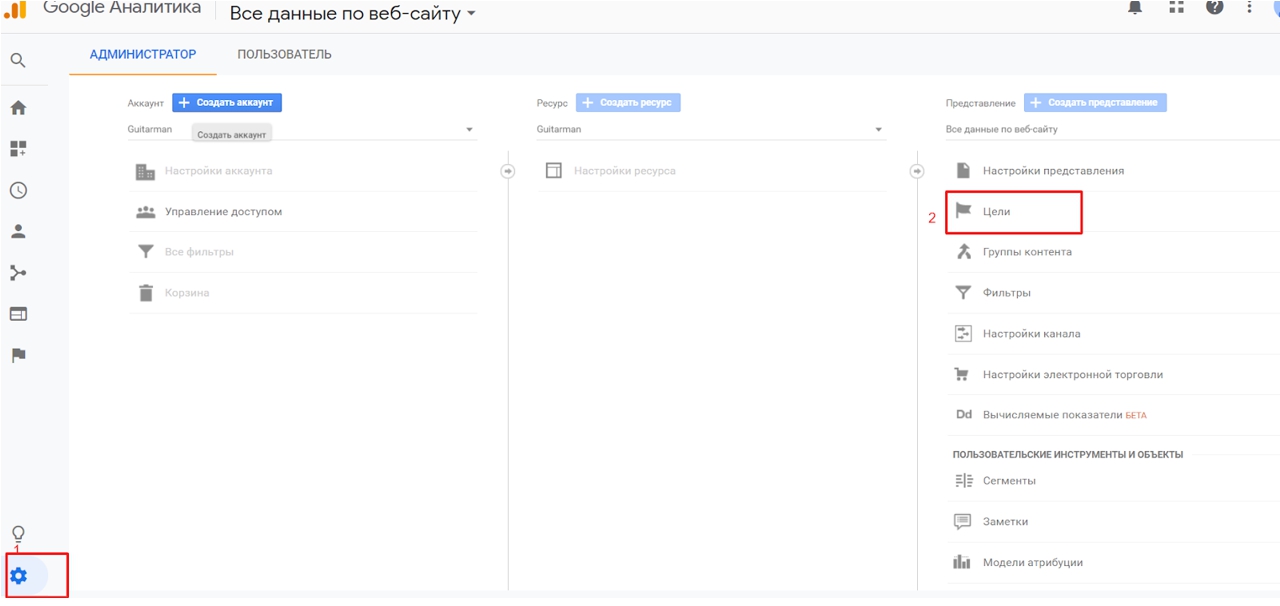Click the Admin gear icon

(x=18, y=576)
